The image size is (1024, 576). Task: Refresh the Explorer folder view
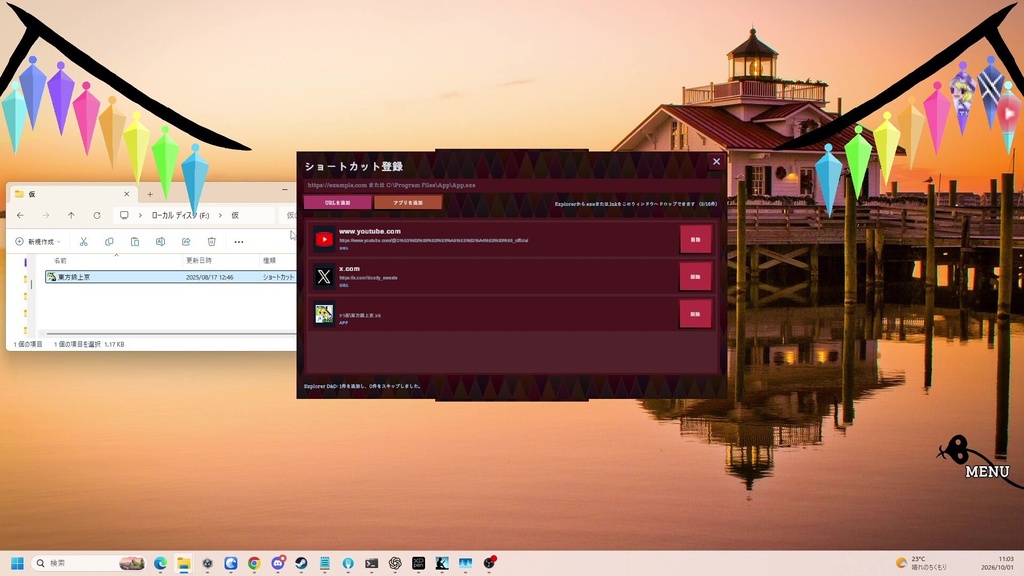tap(97, 215)
